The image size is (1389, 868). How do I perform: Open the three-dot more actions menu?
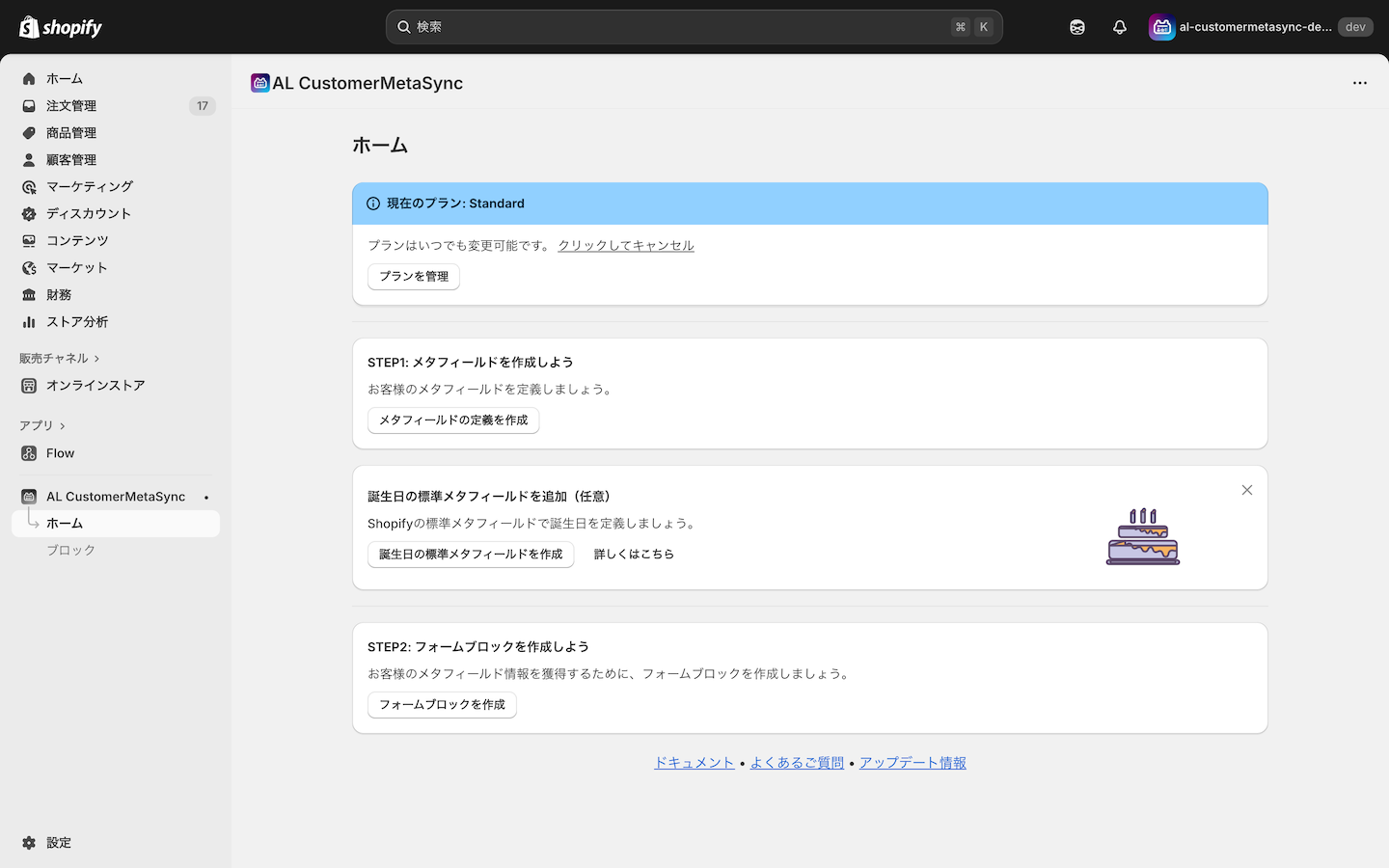1359,83
